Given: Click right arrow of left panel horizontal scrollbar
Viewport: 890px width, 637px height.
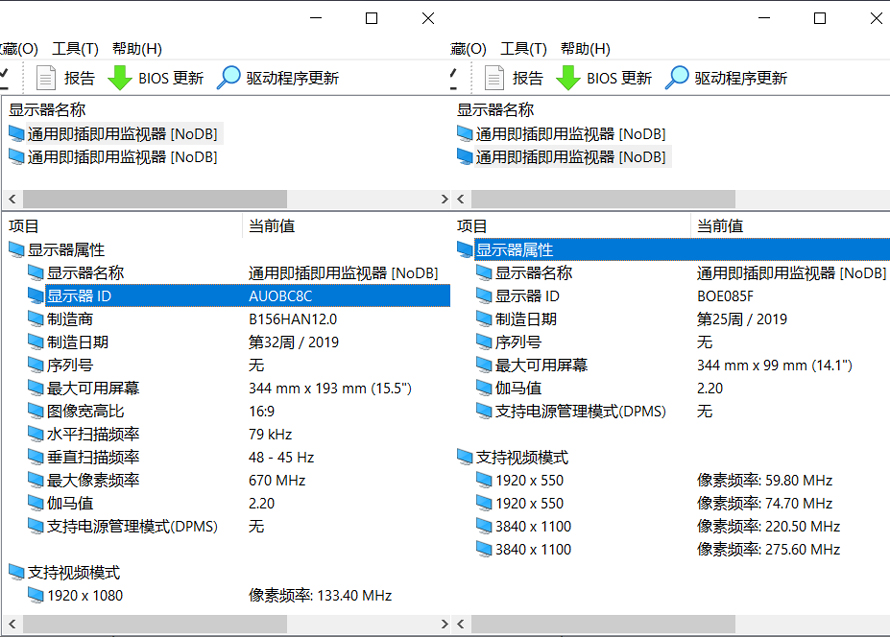Looking at the screenshot, I should tap(444, 199).
